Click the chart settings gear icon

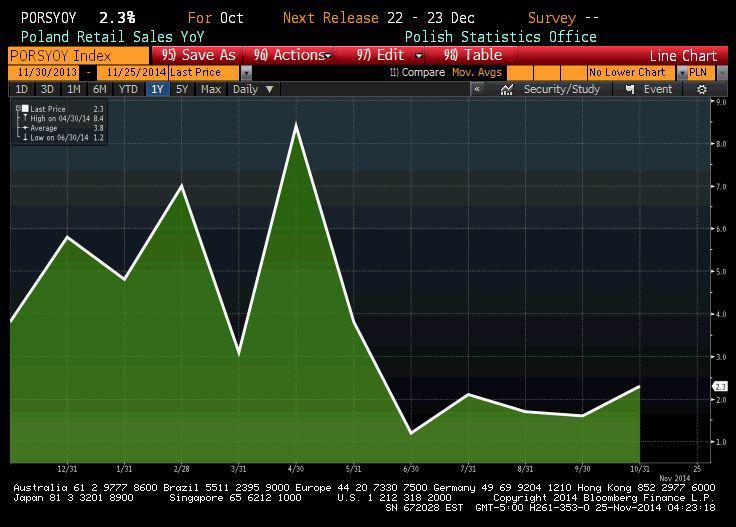(702, 89)
